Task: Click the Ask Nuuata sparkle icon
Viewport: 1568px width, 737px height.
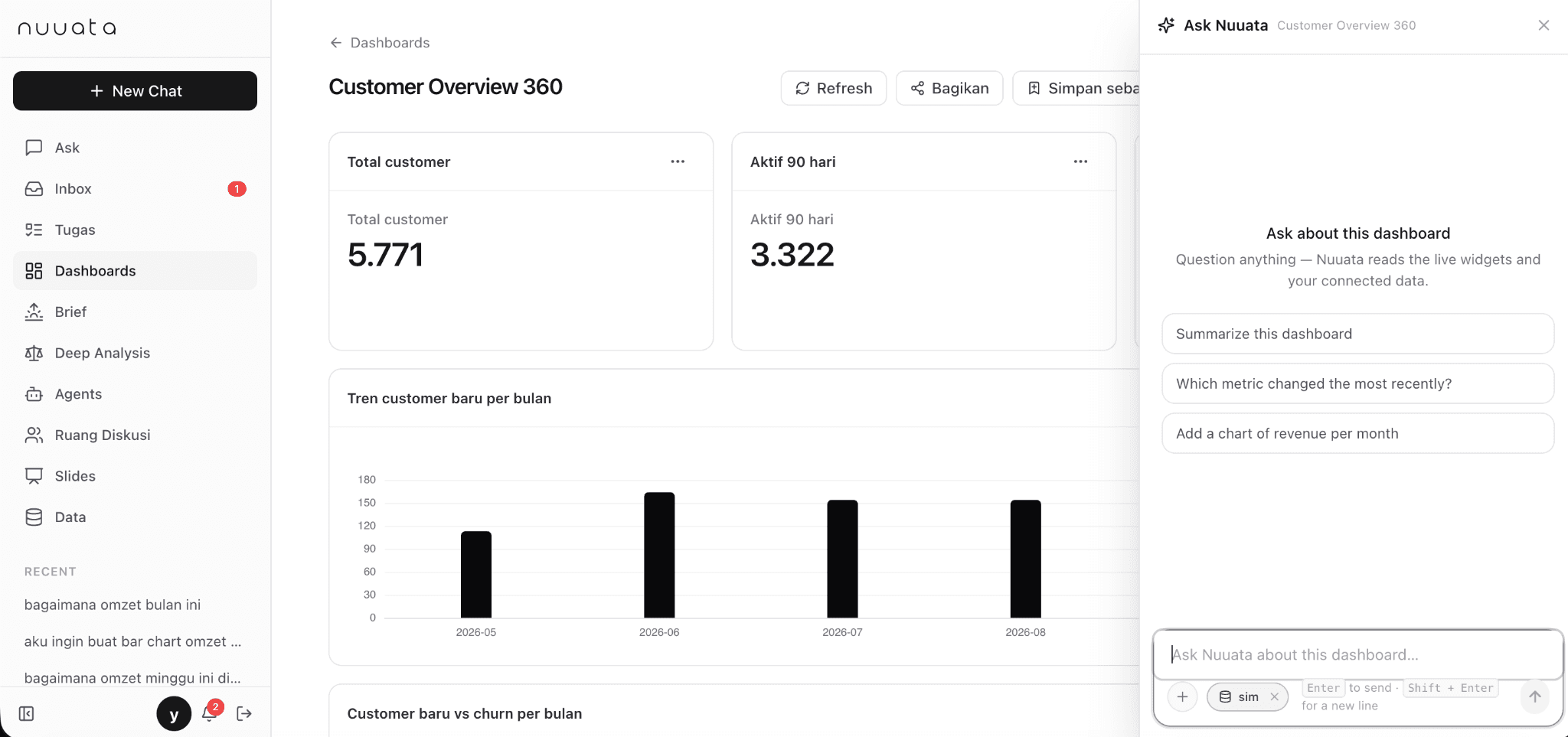Action: [1166, 25]
